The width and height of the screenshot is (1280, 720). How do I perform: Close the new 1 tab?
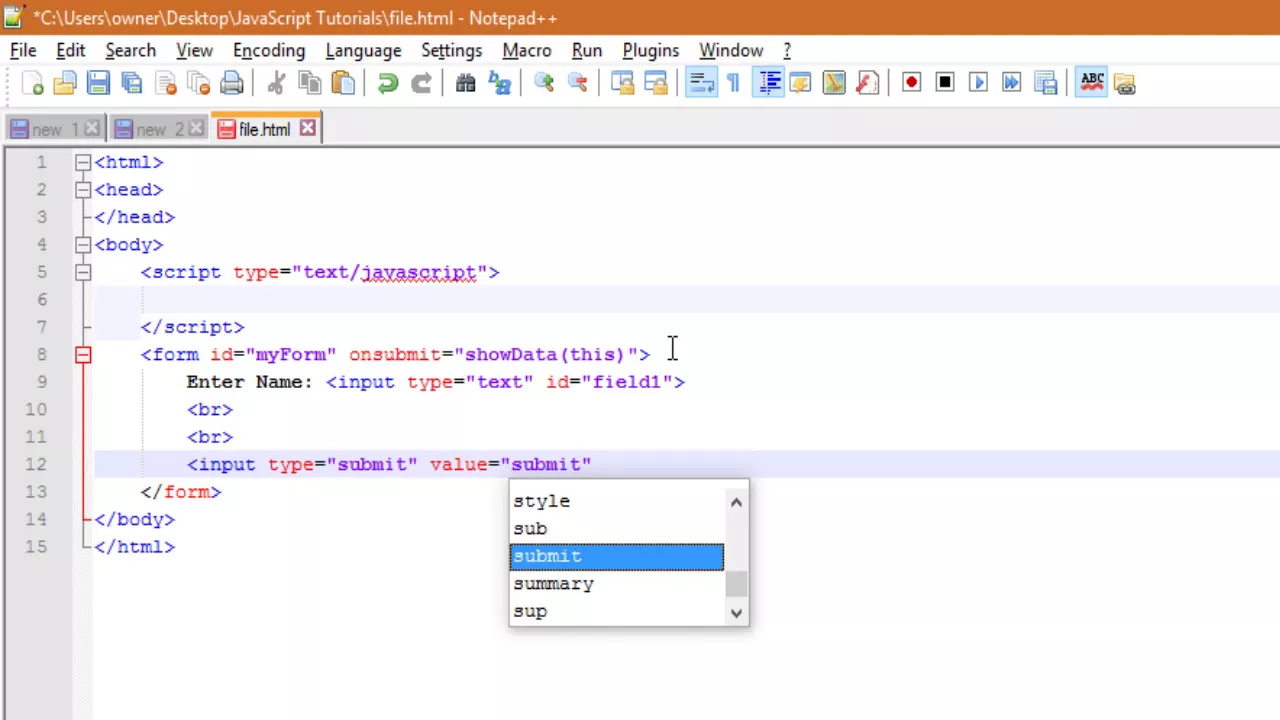92,128
